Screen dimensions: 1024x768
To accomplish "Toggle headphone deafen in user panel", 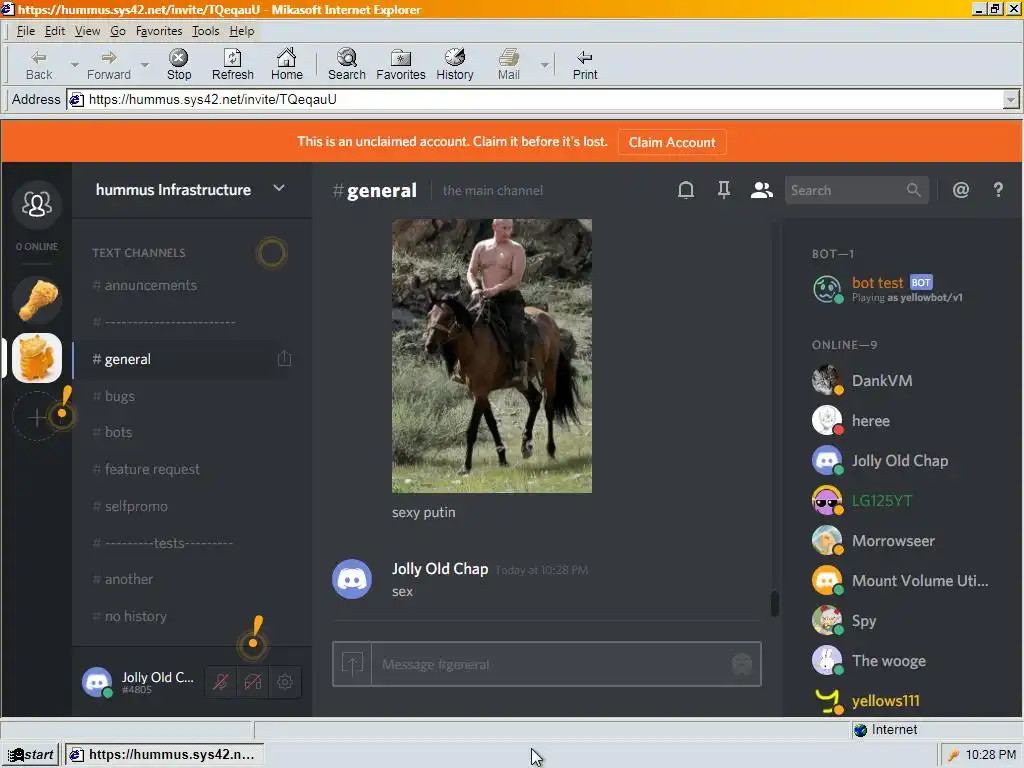I will pos(253,682).
